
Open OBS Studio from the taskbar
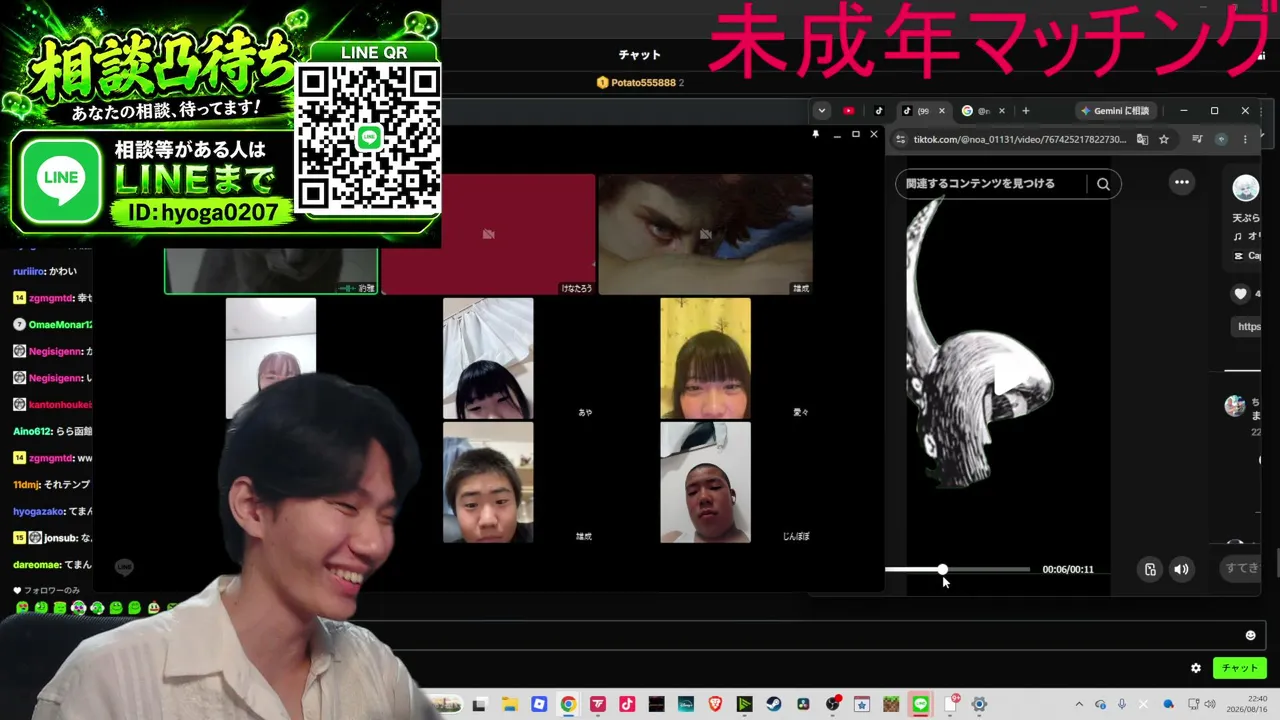[x=833, y=704]
